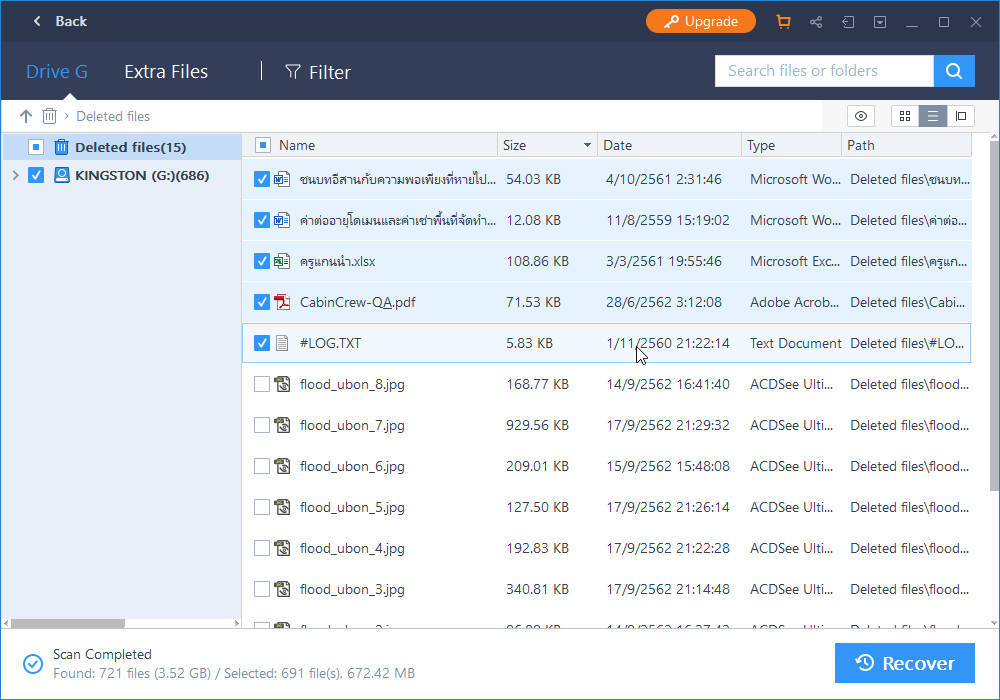Open the share icon
The height and width of the screenshot is (700, 1000).
coord(816,21)
